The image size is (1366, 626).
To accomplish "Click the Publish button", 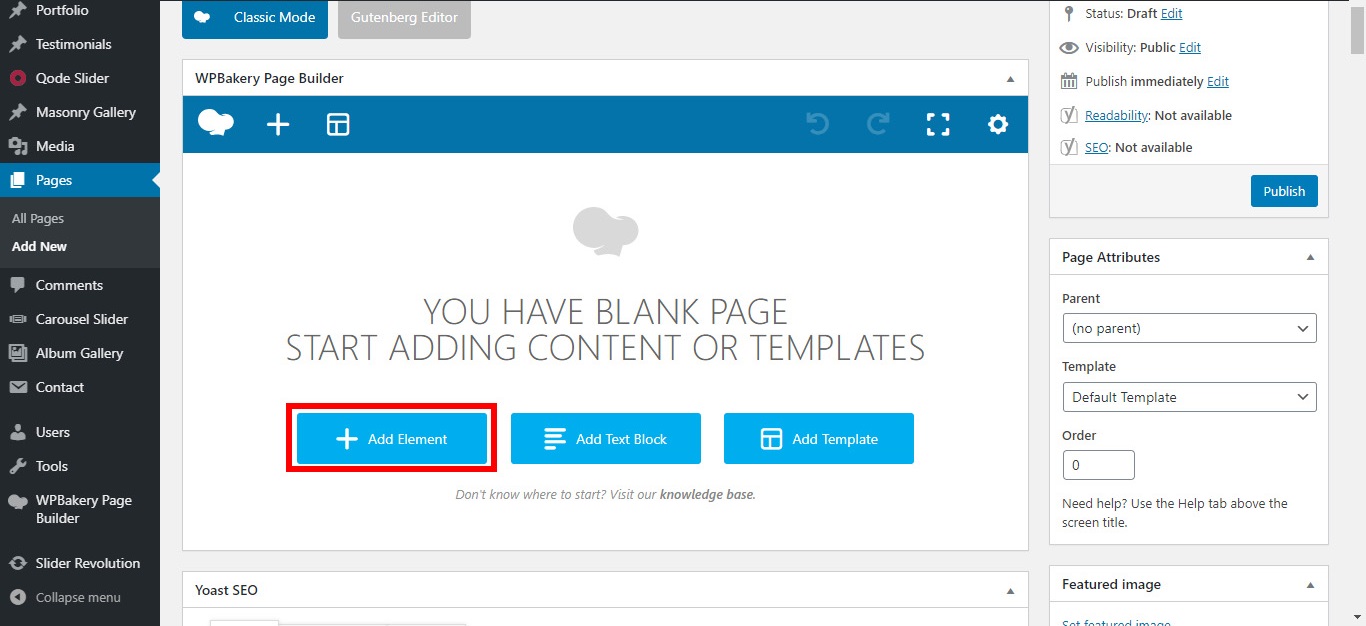I will [x=1284, y=191].
